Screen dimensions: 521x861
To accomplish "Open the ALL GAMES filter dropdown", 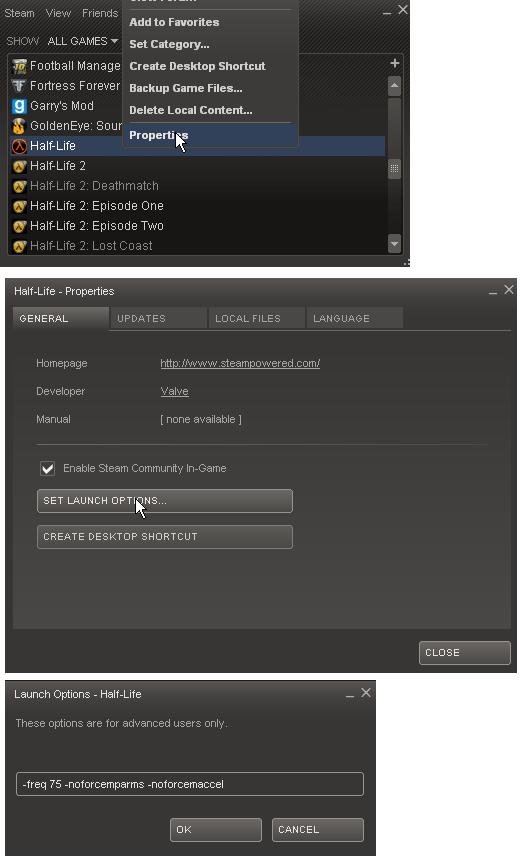I will (82, 41).
